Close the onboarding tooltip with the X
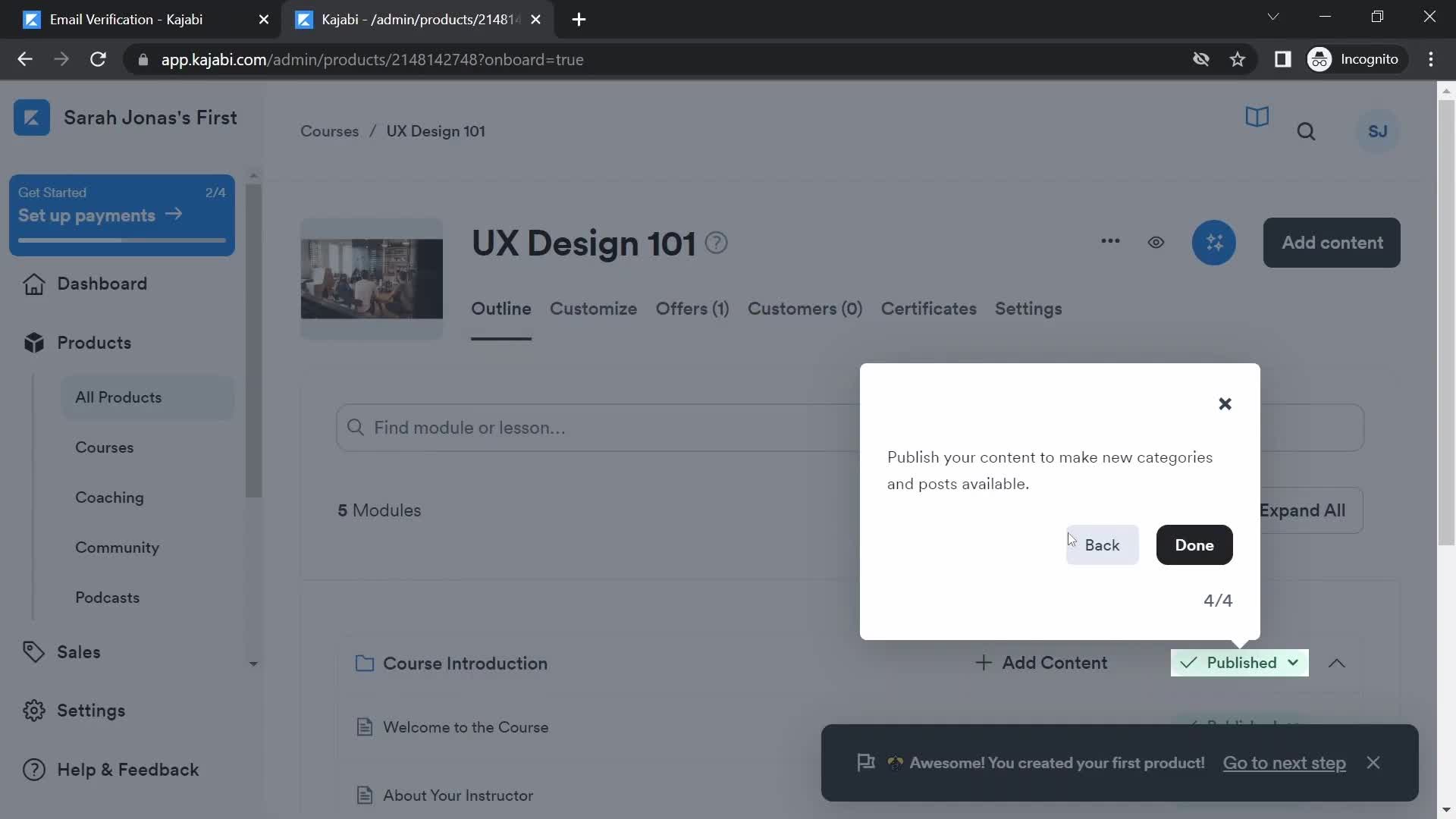This screenshot has width=1456, height=819. [1225, 404]
